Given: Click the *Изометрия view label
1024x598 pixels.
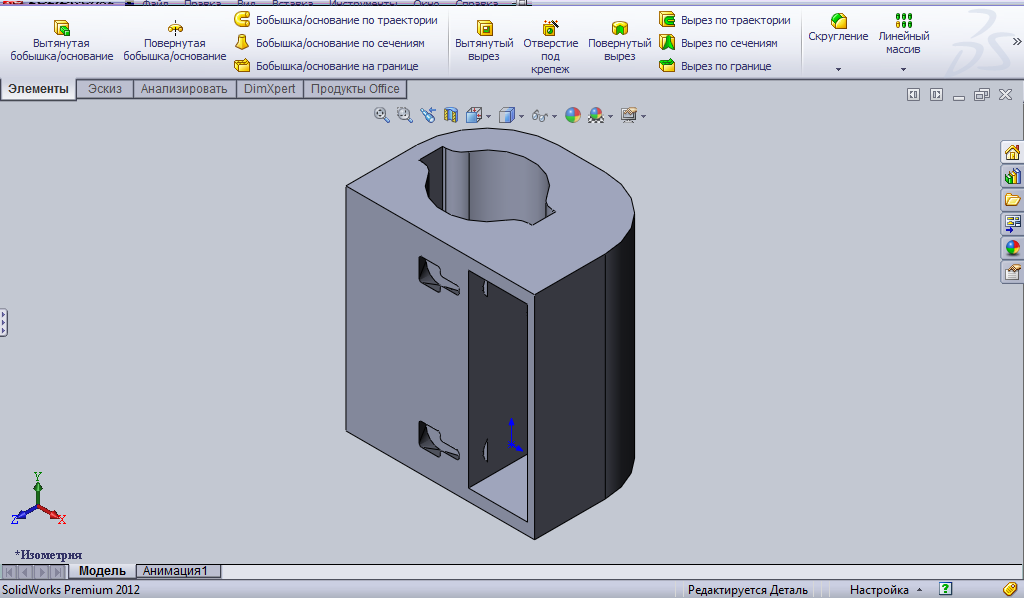Looking at the screenshot, I should click(x=48, y=555).
